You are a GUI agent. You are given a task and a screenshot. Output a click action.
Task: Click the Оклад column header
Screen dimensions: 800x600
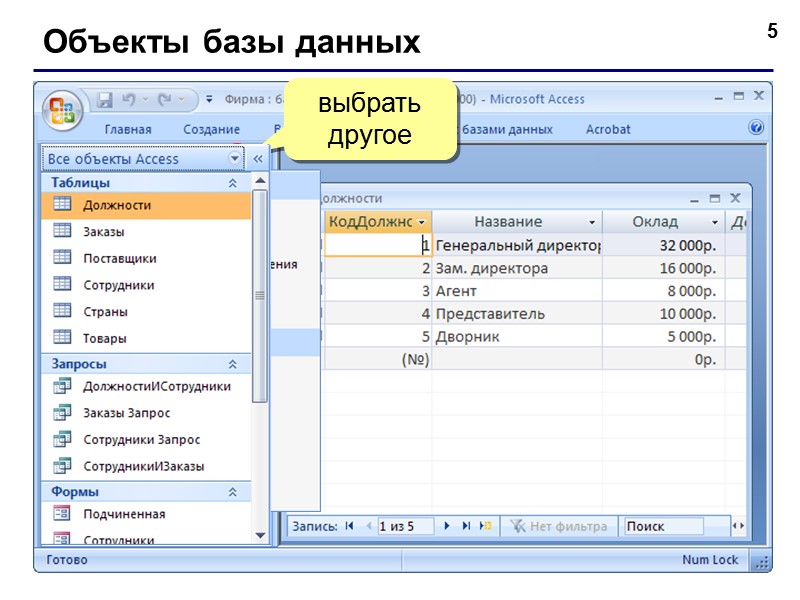click(x=664, y=222)
